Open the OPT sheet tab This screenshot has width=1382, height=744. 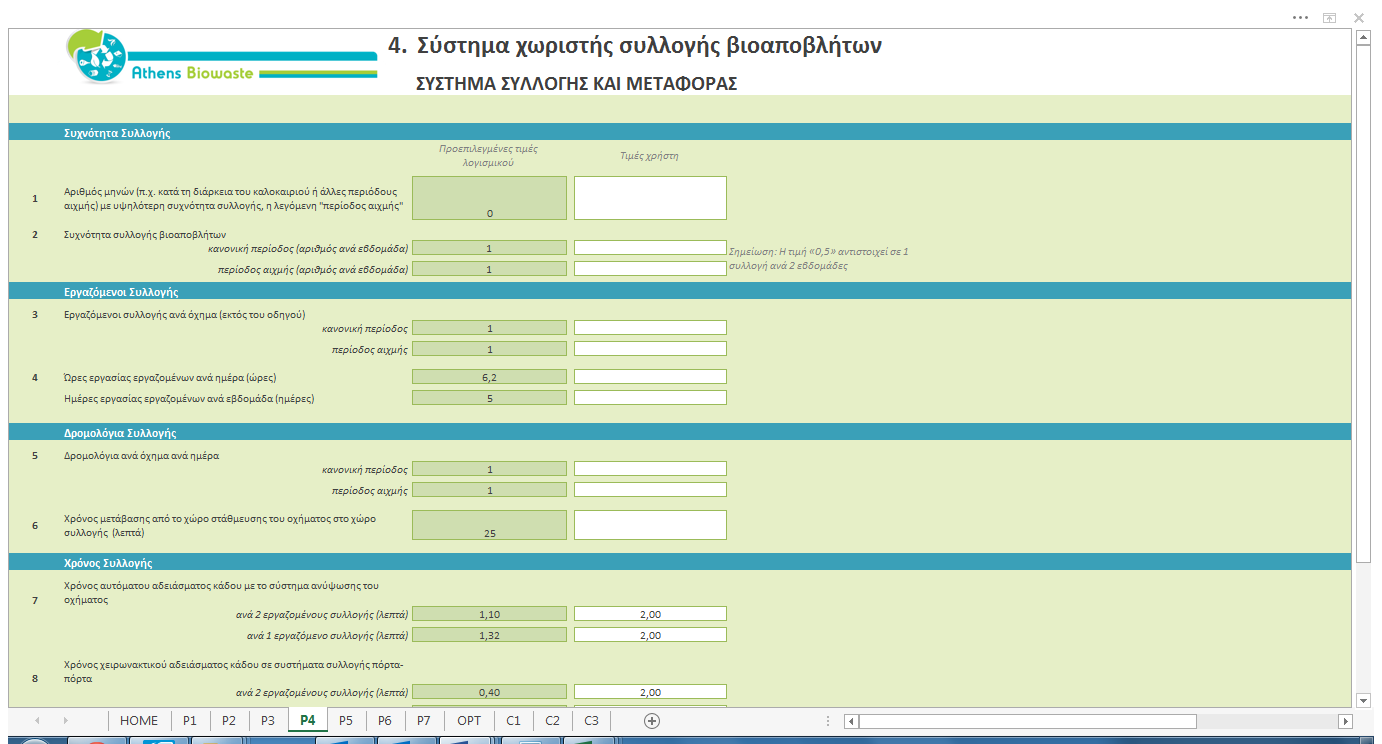(469, 720)
